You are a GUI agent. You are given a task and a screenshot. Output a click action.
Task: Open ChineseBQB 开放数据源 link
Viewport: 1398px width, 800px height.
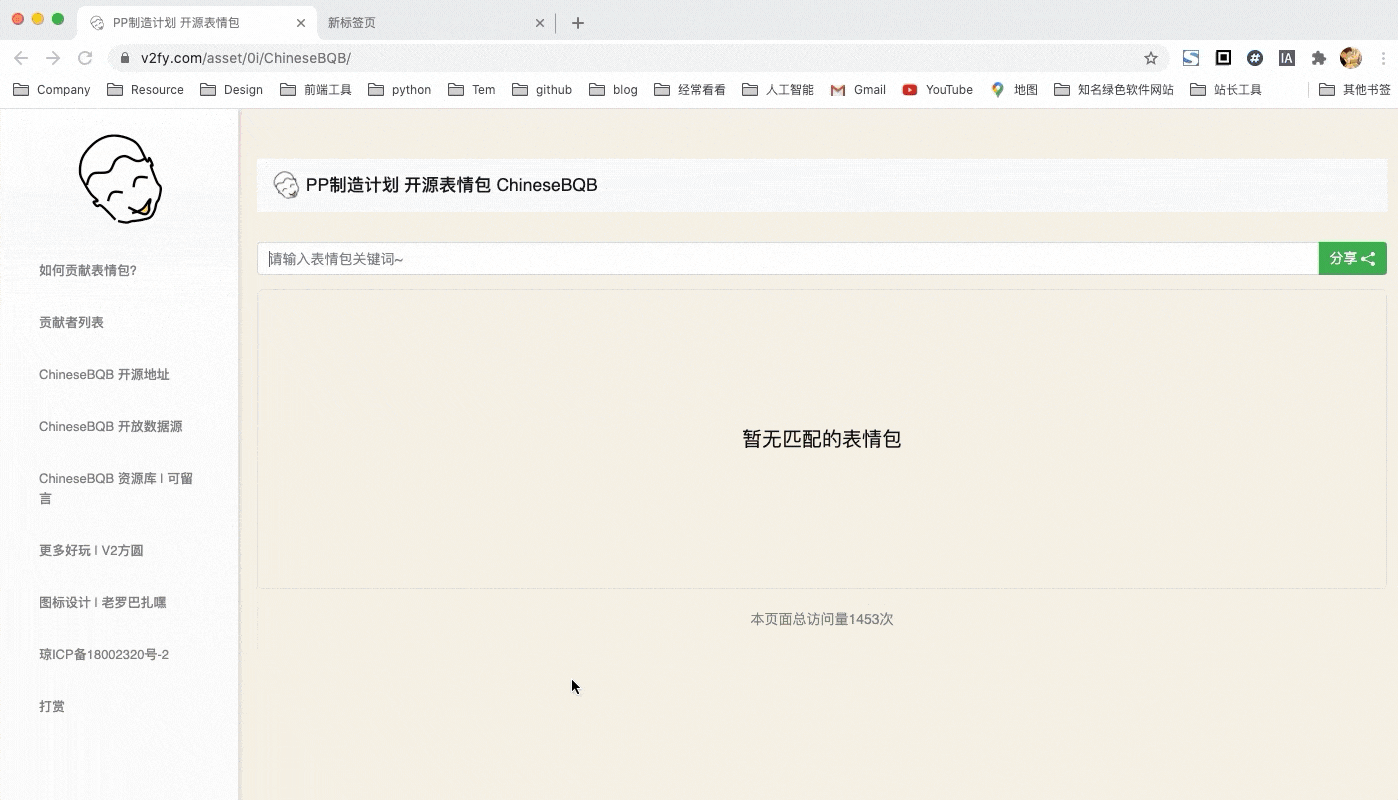(110, 426)
